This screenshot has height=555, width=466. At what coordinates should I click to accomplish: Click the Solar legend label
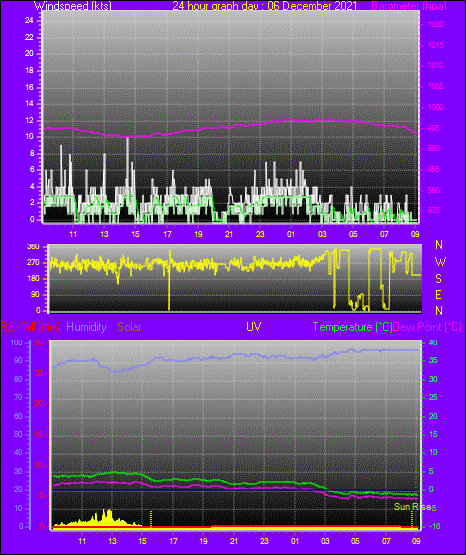pyautogui.click(x=129, y=327)
